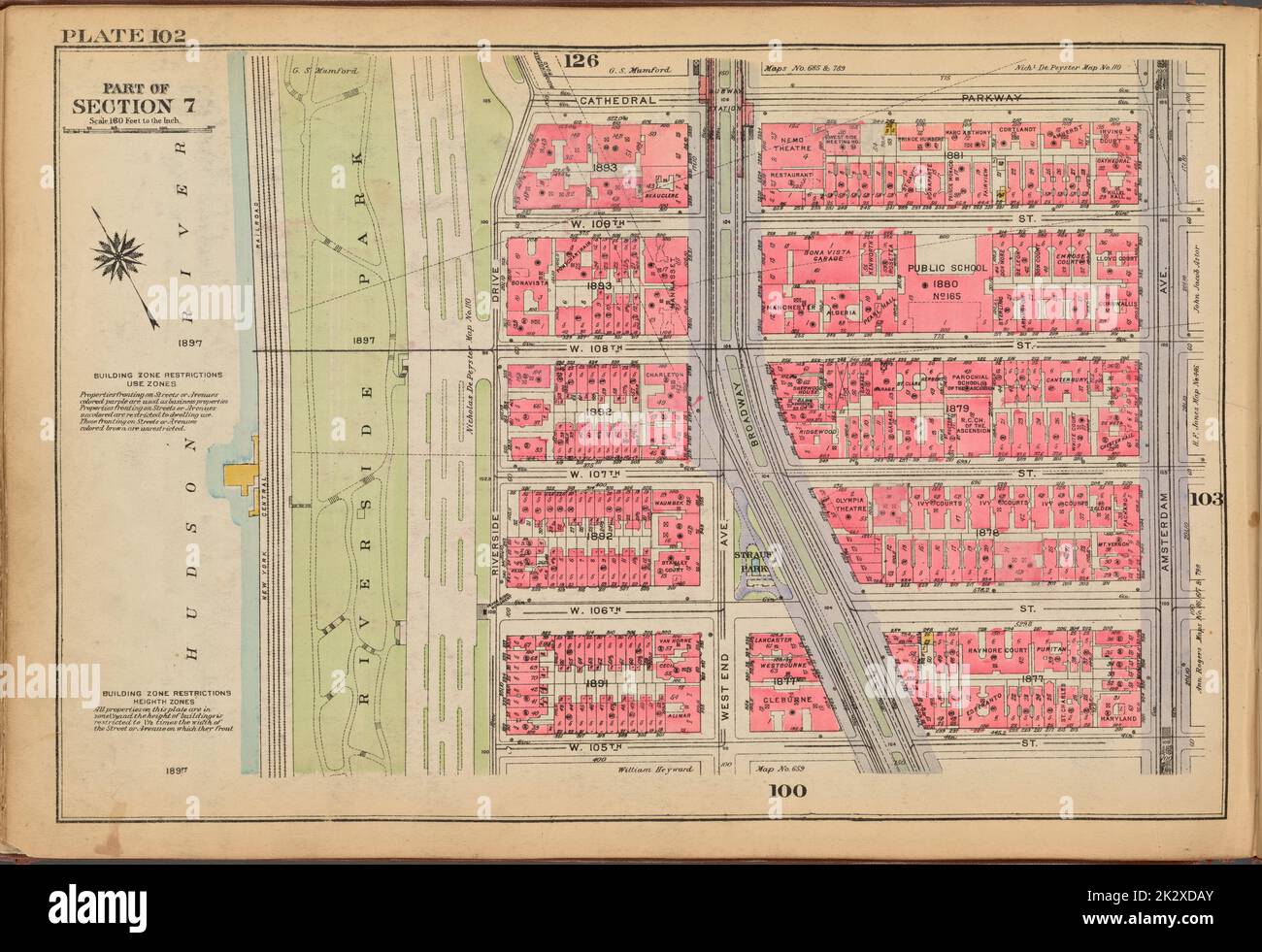Click the MANCHESTER building label

793,307
